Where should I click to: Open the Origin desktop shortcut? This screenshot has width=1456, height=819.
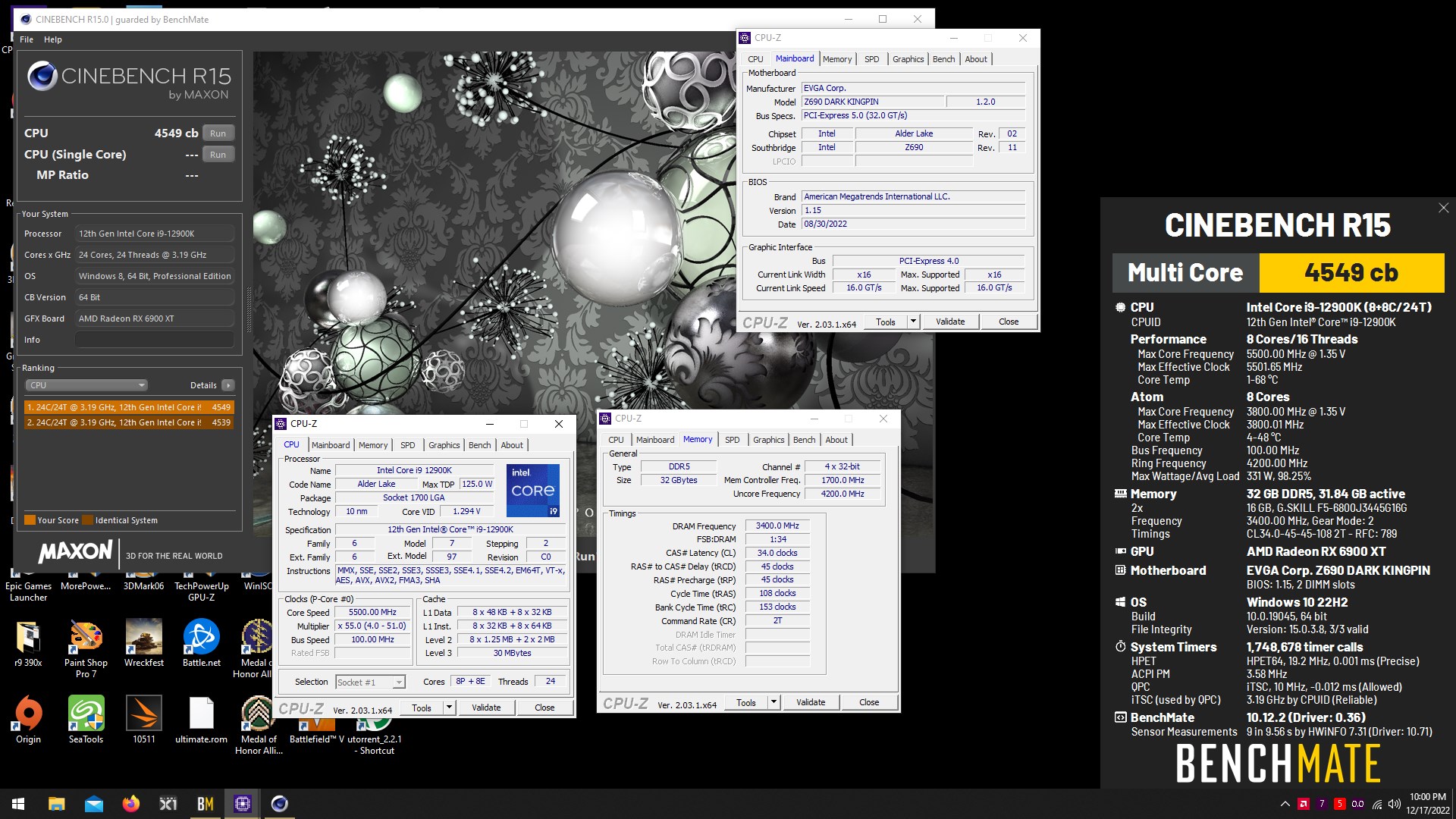tap(29, 719)
